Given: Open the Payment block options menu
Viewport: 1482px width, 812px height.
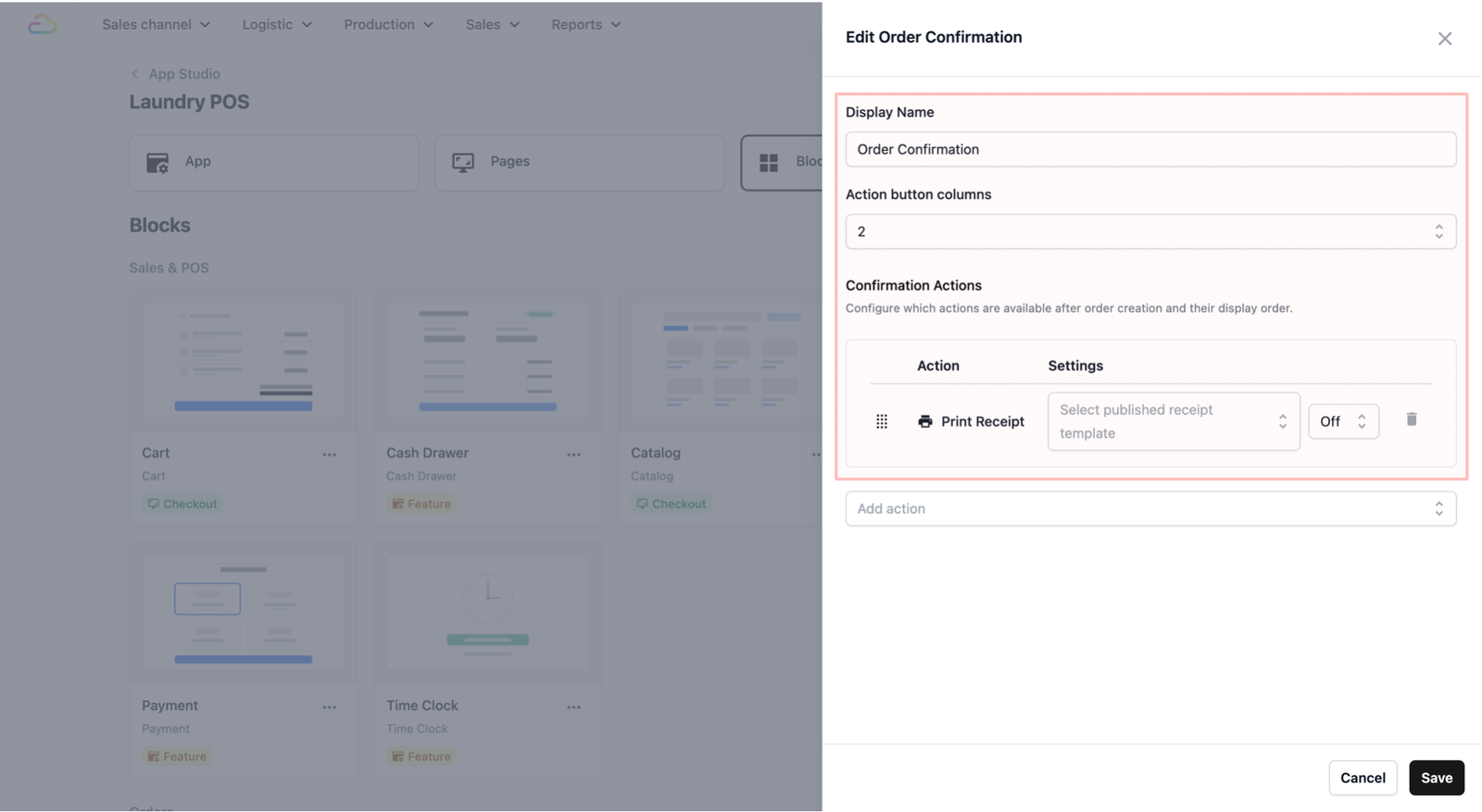Looking at the screenshot, I should [x=329, y=707].
